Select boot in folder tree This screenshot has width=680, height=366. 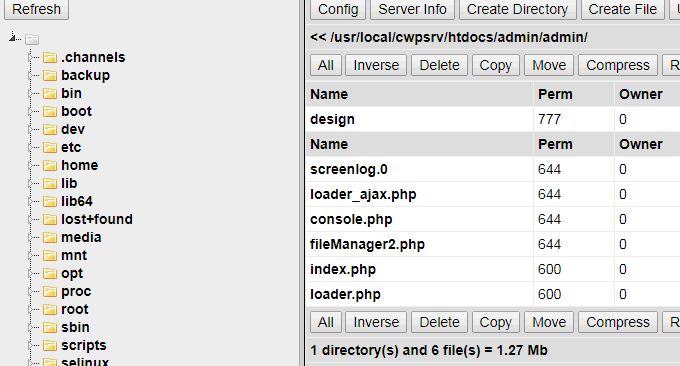tap(76, 111)
